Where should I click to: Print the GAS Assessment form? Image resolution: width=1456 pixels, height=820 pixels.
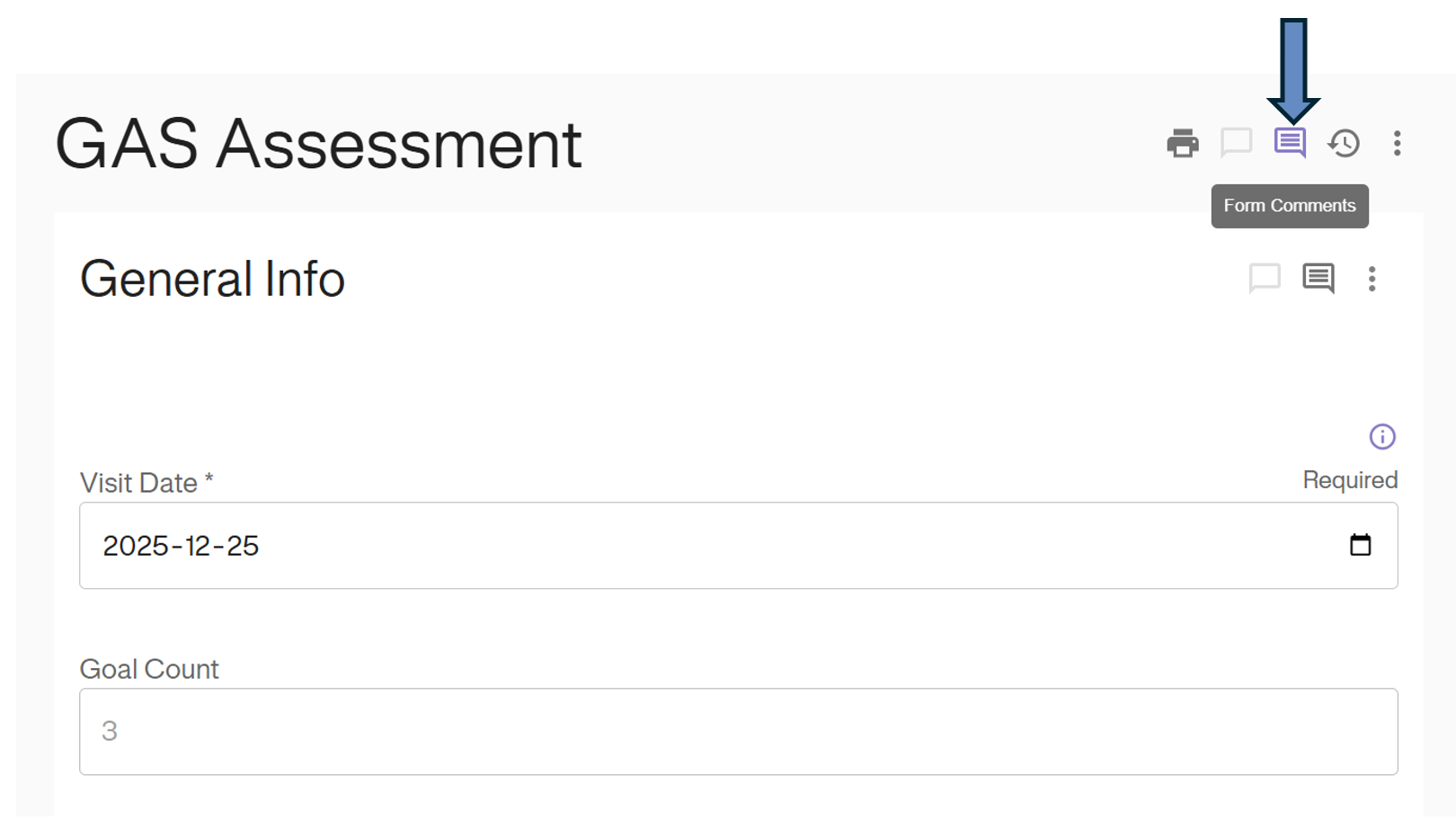click(x=1182, y=143)
